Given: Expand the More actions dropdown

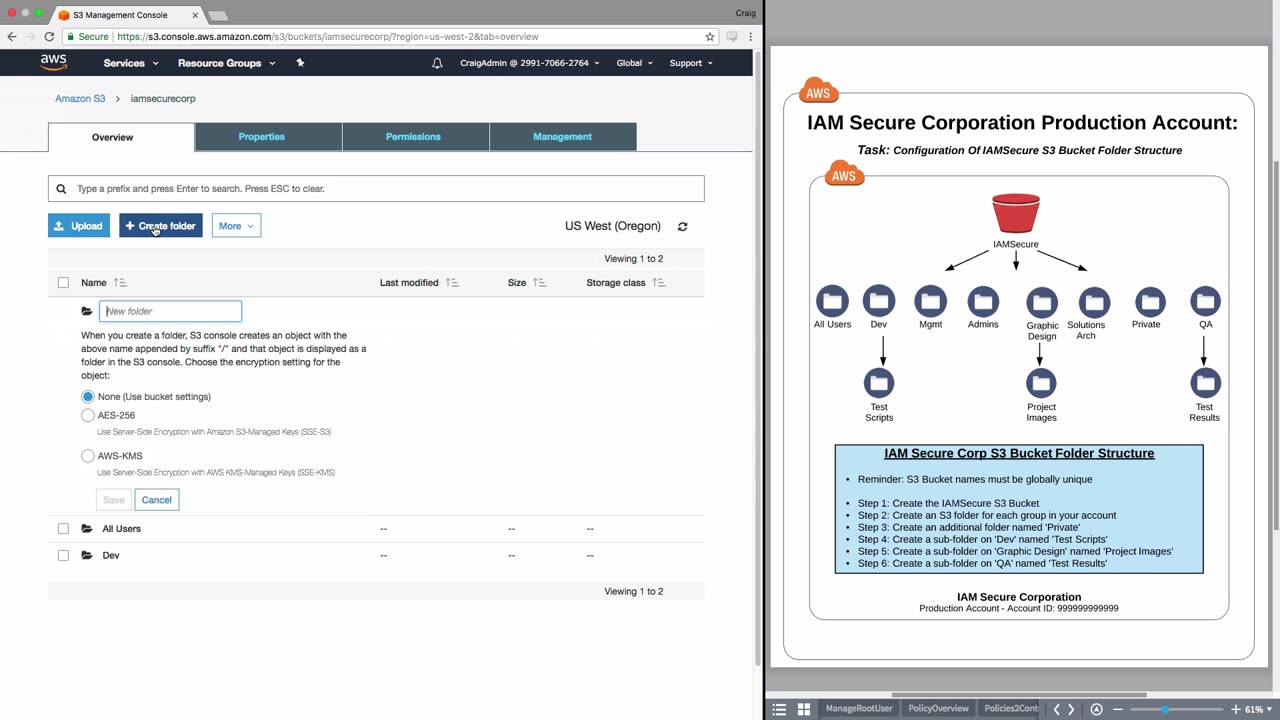Looking at the screenshot, I should (x=236, y=226).
